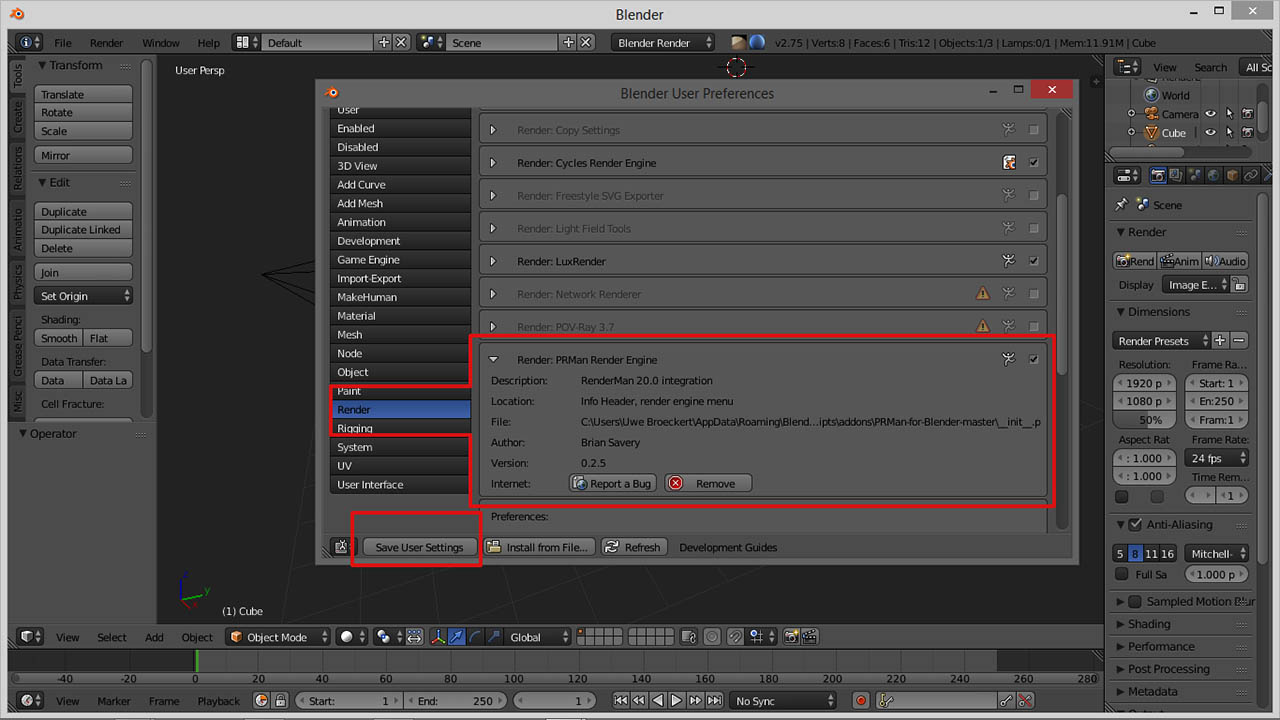Select the translate manipulator arrow icon
The height and width of the screenshot is (720, 1280).
(x=456, y=637)
